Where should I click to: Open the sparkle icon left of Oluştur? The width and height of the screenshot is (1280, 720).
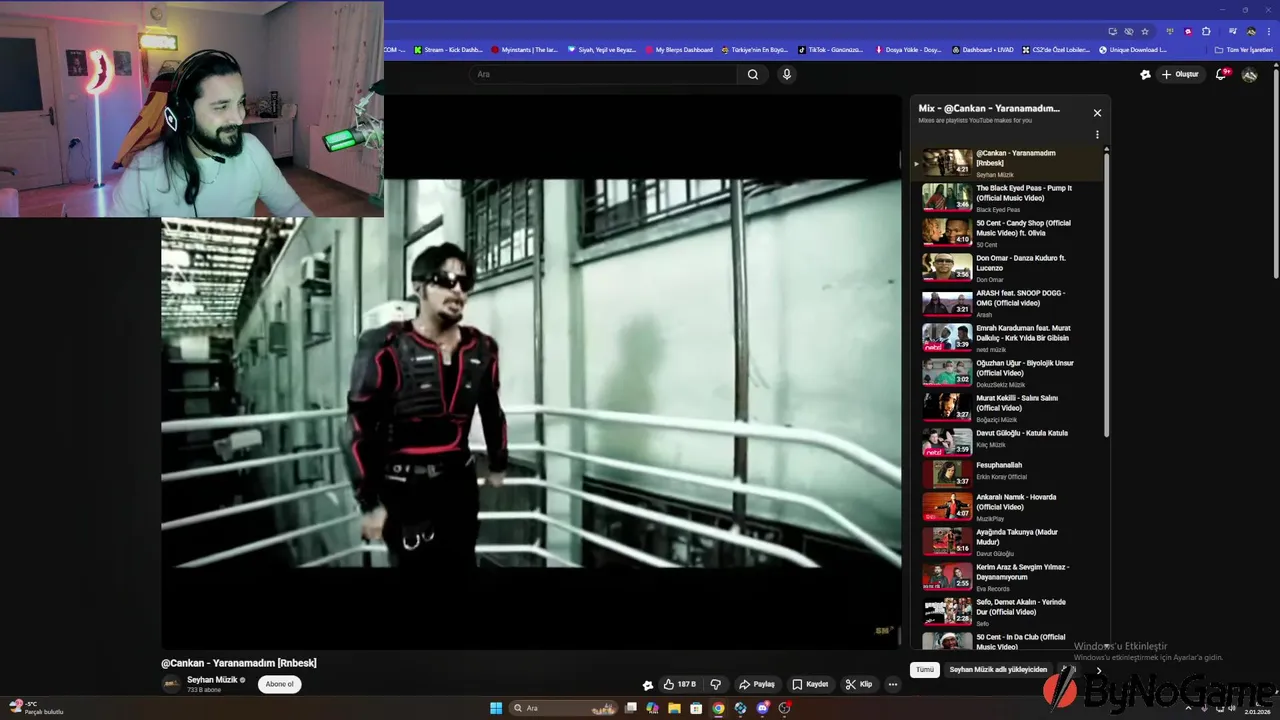coord(1145,74)
